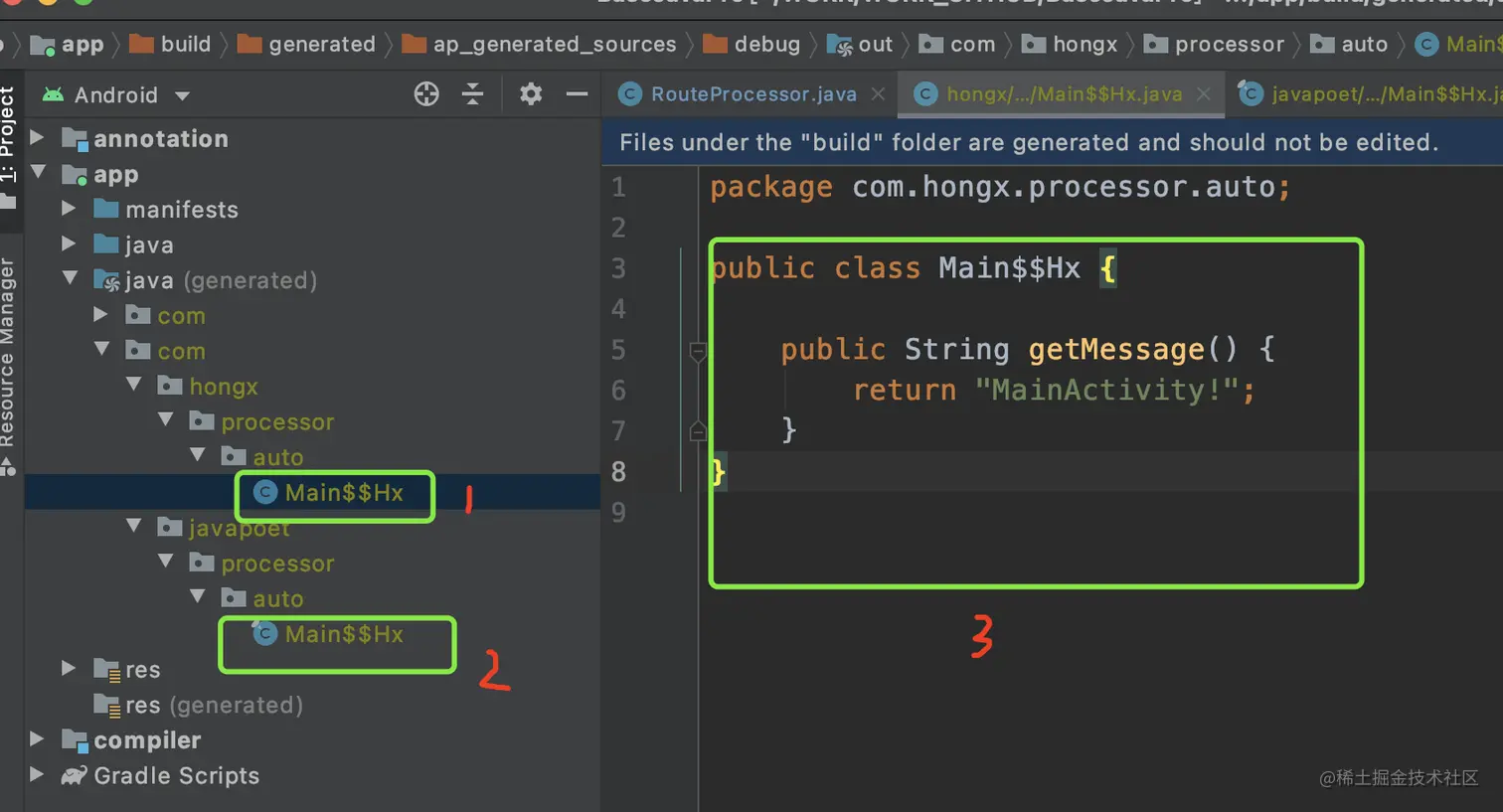
Task: Click the Android robot icon in panel header
Action: 52,94
